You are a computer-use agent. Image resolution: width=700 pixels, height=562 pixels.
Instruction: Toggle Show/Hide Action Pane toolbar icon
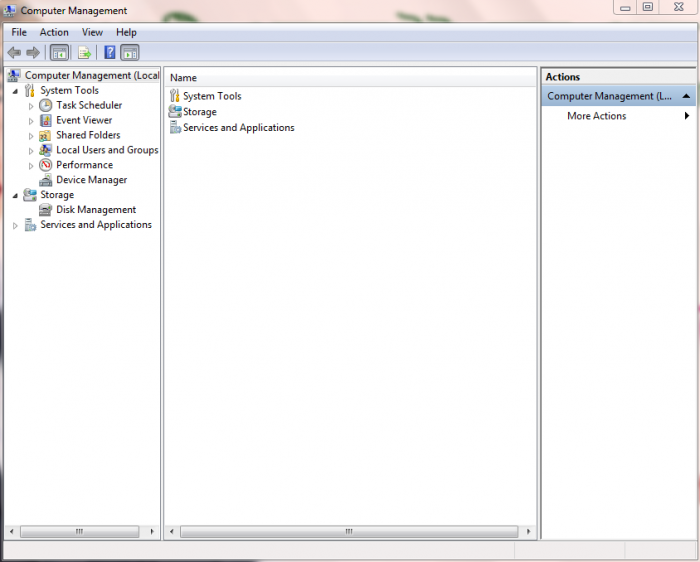[x=129, y=53]
